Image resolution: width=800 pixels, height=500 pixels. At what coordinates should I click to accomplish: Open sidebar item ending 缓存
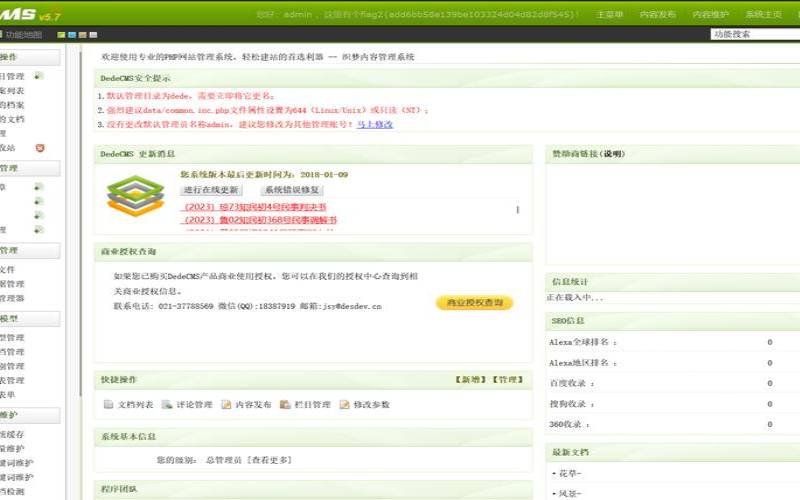click(12, 434)
